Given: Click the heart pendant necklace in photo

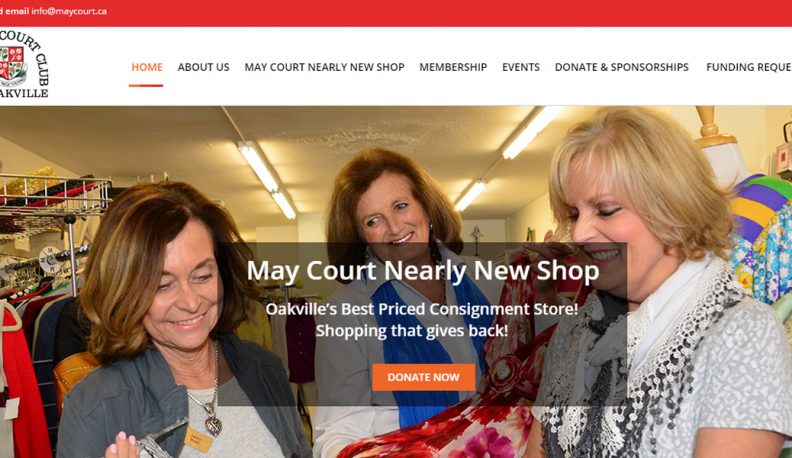Looking at the screenshot, I should [x=213, y=426].
